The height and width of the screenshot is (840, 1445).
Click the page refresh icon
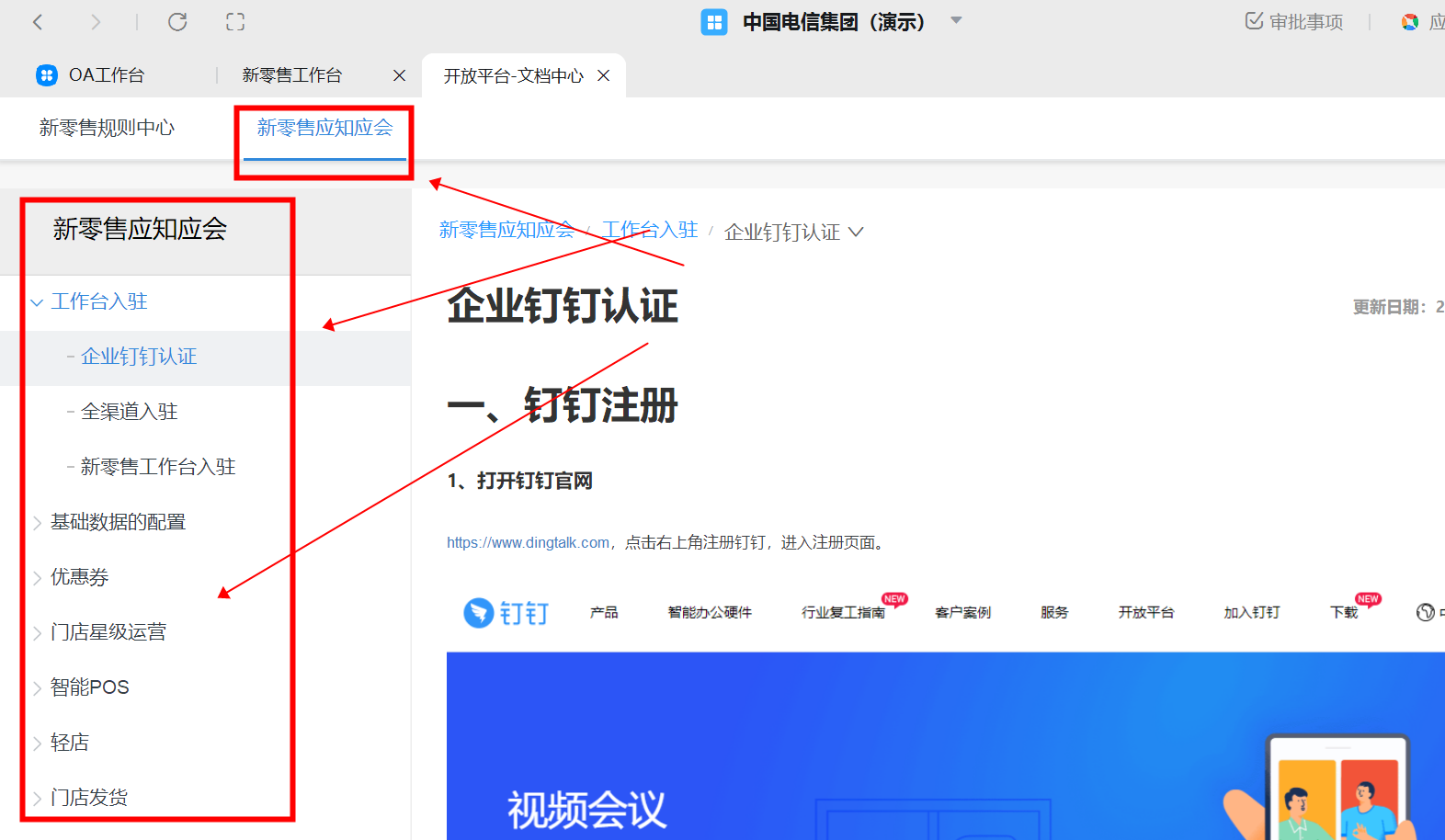click(177, 22)
